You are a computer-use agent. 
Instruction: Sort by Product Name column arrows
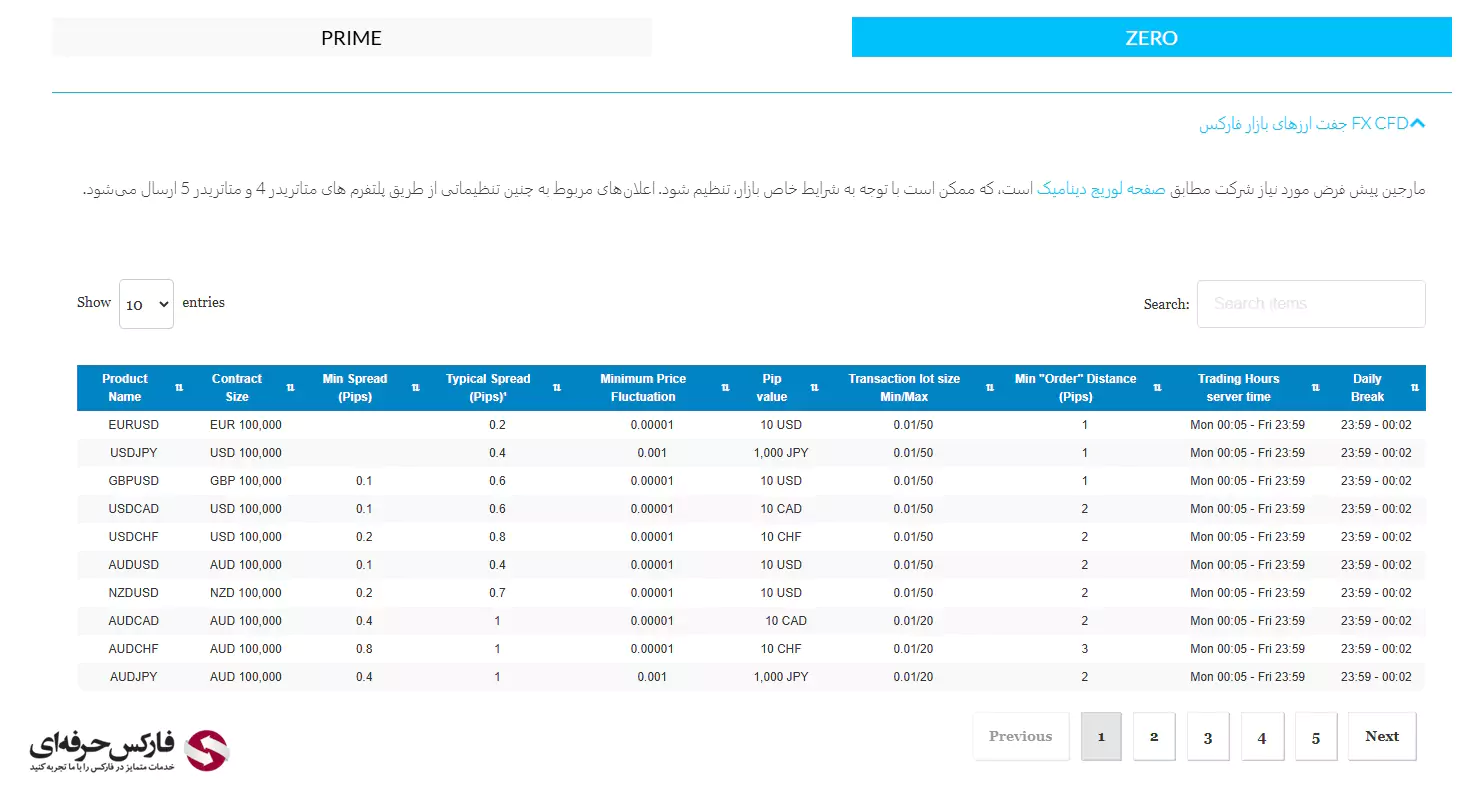click(x=179, y=388)
